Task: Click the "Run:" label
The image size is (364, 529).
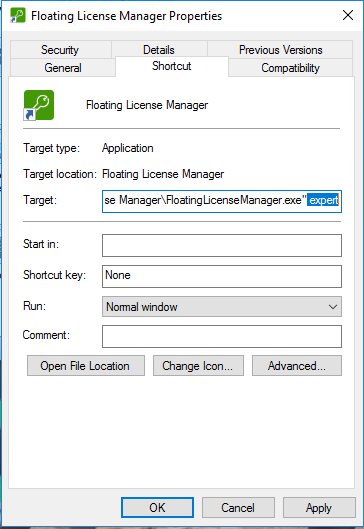Action: pyautogui.click(x=34, y=306)
